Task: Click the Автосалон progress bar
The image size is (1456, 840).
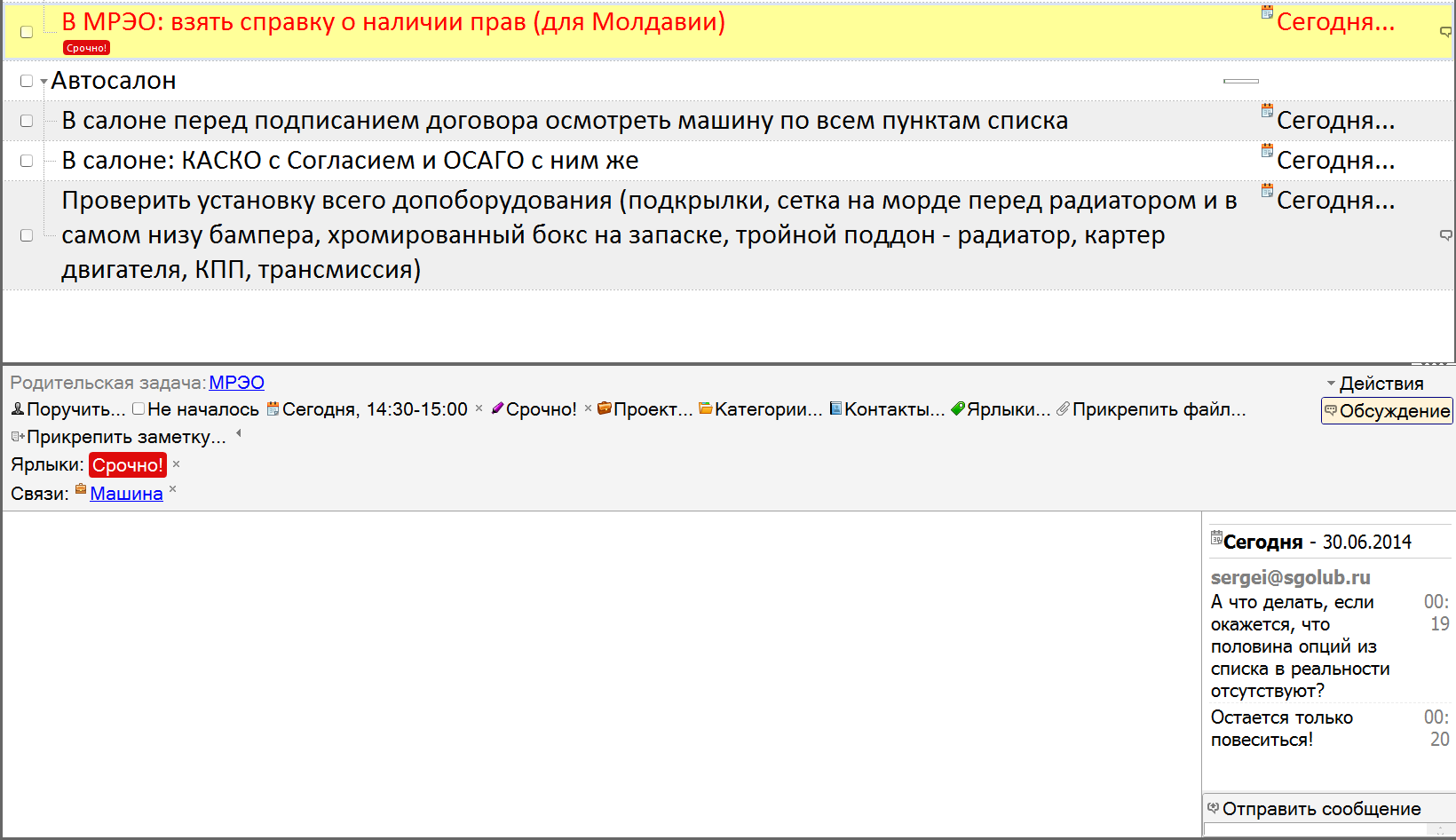Action: 1240,81
